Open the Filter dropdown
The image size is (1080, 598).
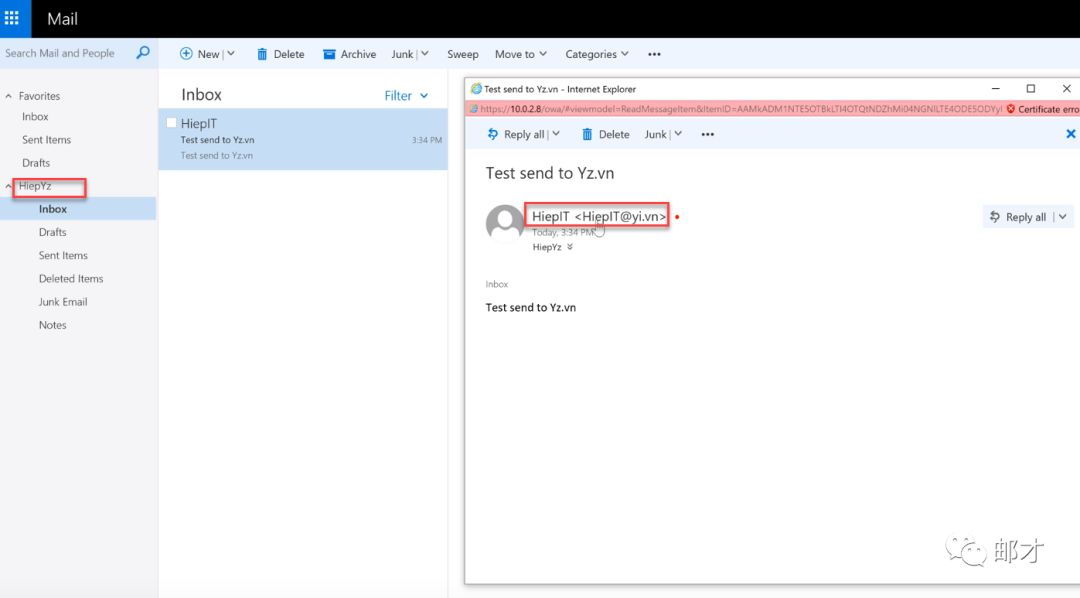click(x=406, y=96)
